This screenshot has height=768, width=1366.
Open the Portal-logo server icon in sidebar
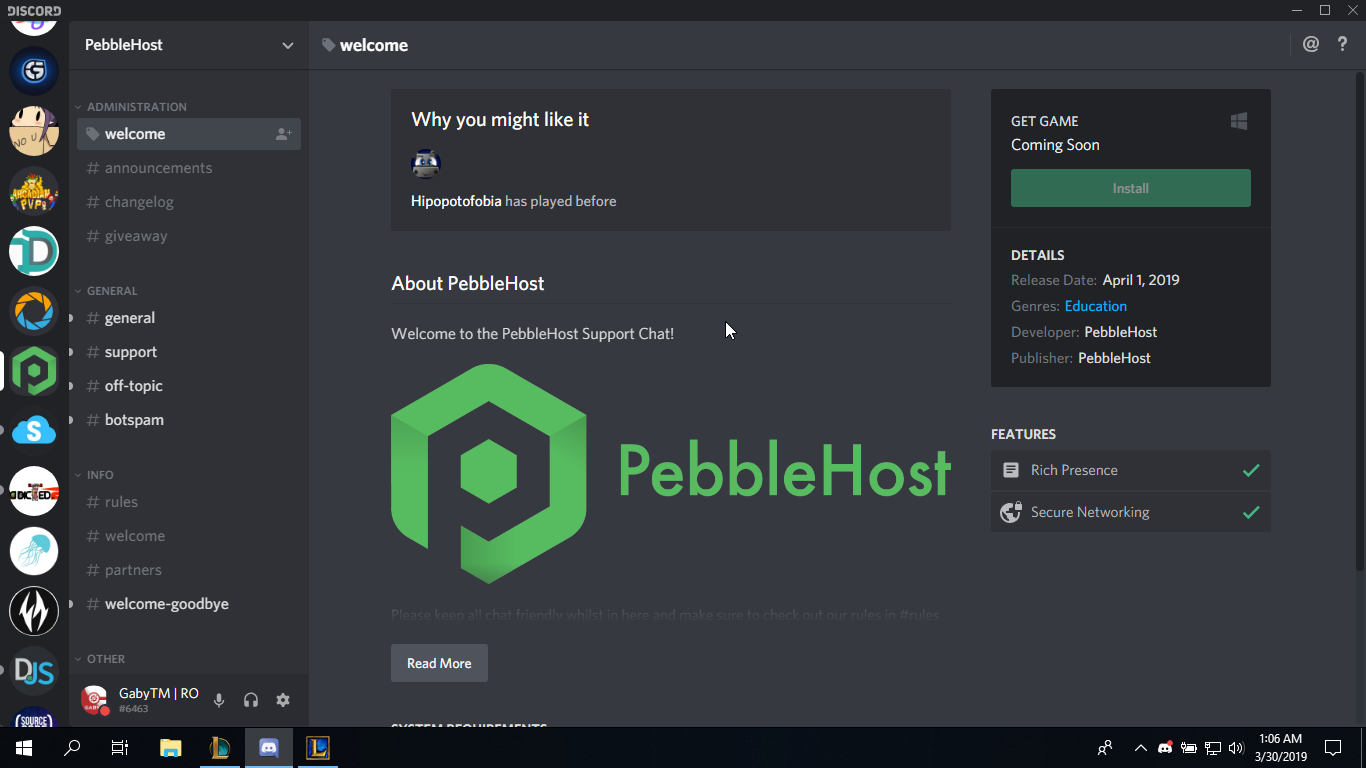point(34,311)
